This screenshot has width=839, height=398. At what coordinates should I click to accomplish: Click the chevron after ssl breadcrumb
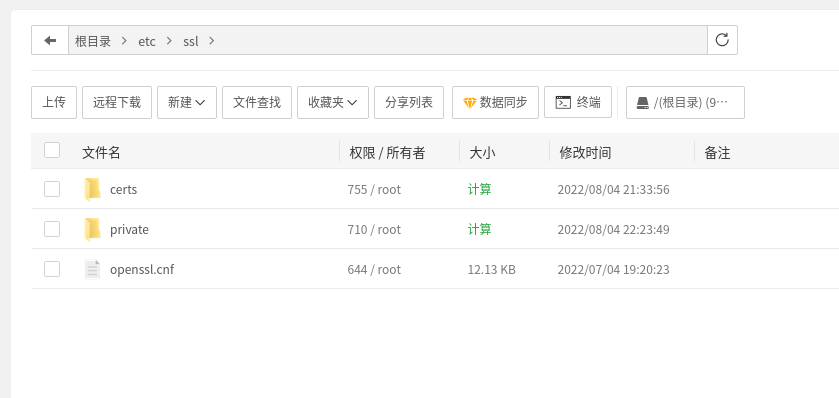212,41
